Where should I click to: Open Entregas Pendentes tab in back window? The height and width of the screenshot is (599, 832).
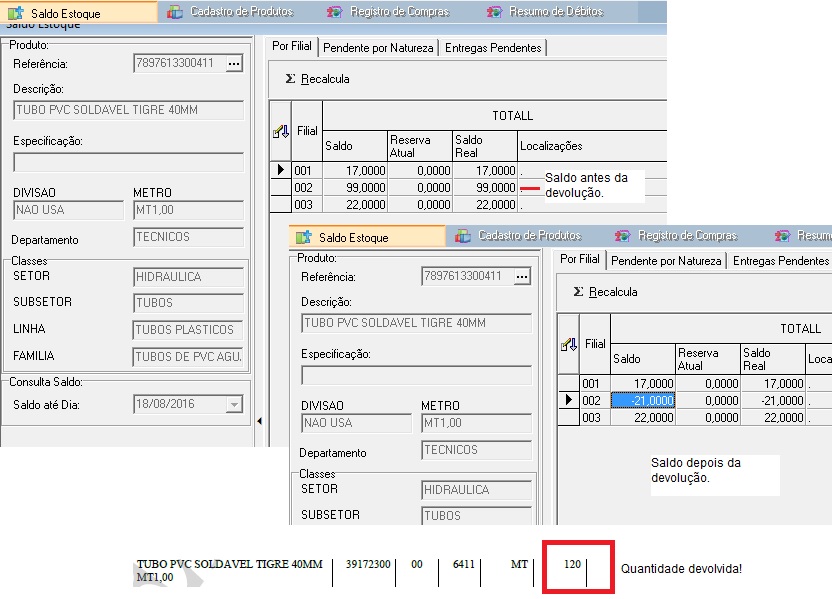point(493,48)
